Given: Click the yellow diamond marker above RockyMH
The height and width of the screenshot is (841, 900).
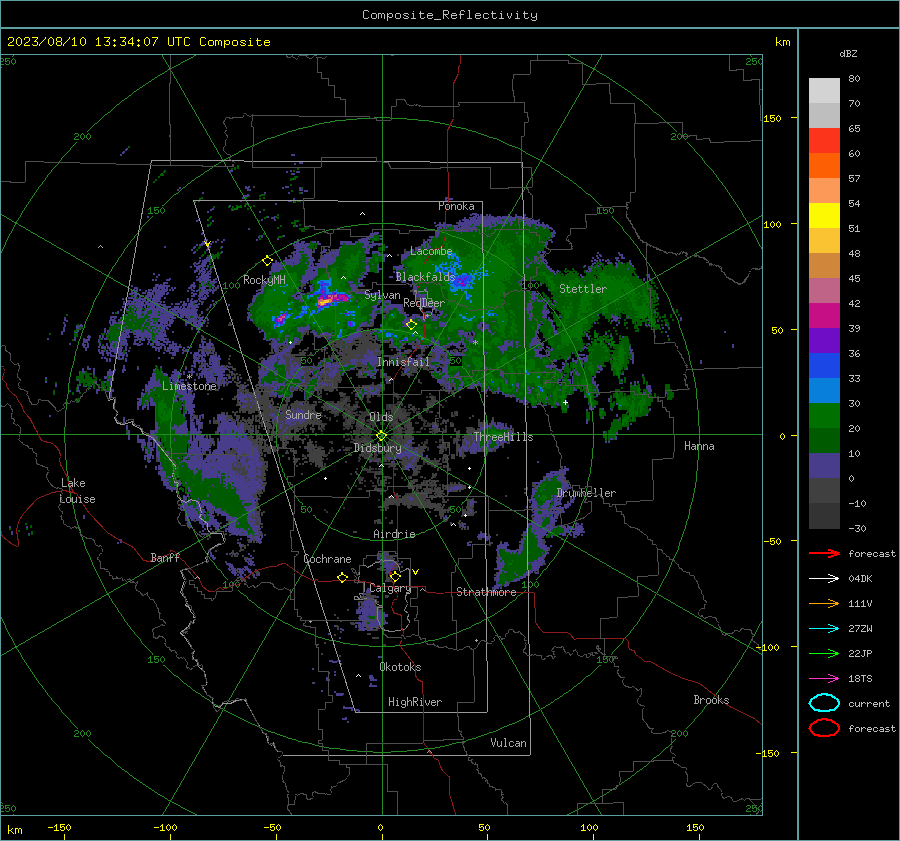Looking at the screenshot, I should (x=267, y=261).
